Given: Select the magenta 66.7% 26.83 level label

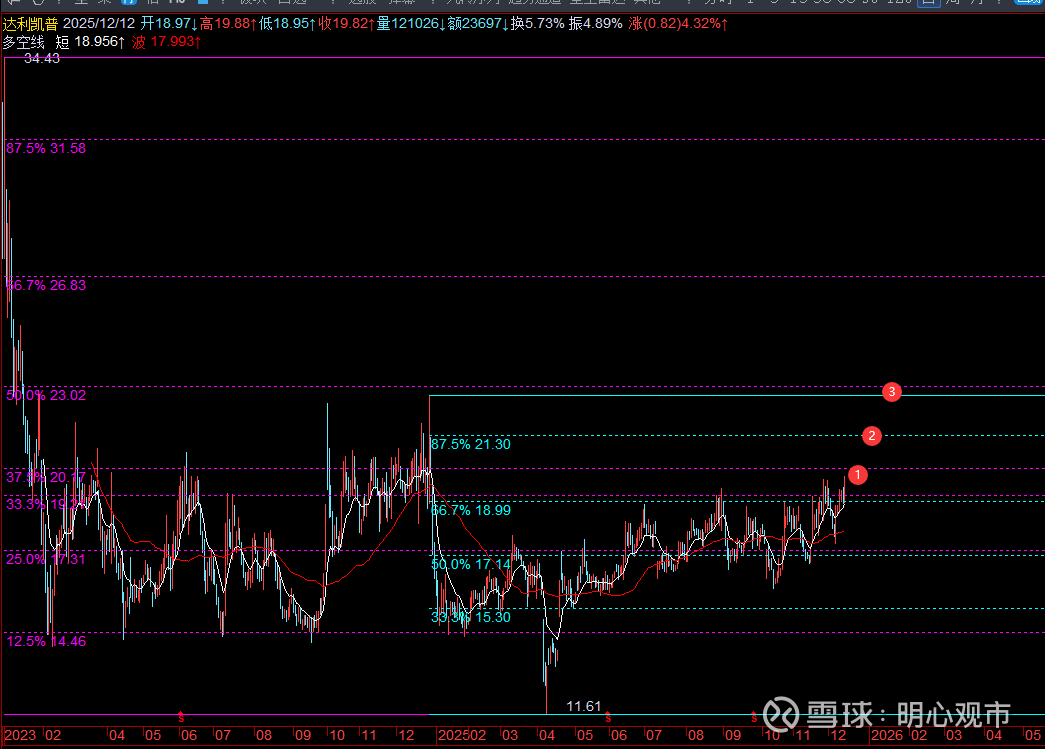Looking at the screenshot, I should point(46,285).
